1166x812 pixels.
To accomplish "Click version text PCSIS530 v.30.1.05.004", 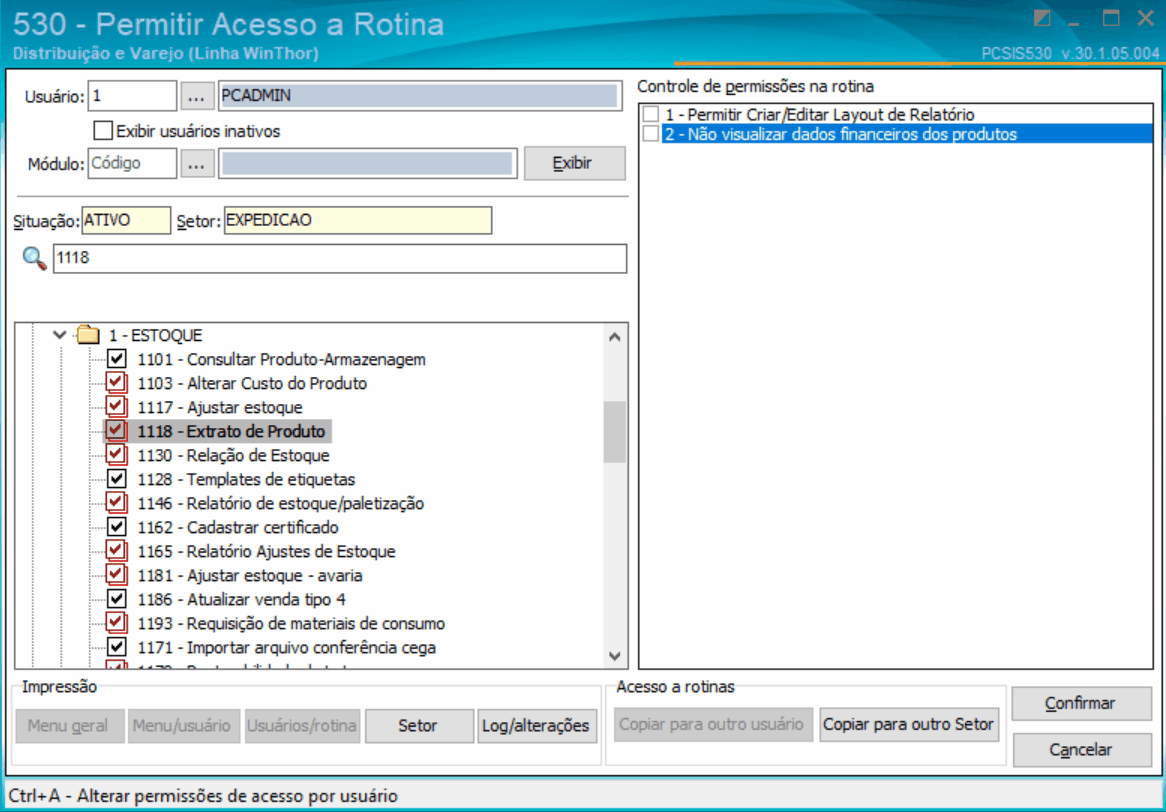I will [1071, 53].
